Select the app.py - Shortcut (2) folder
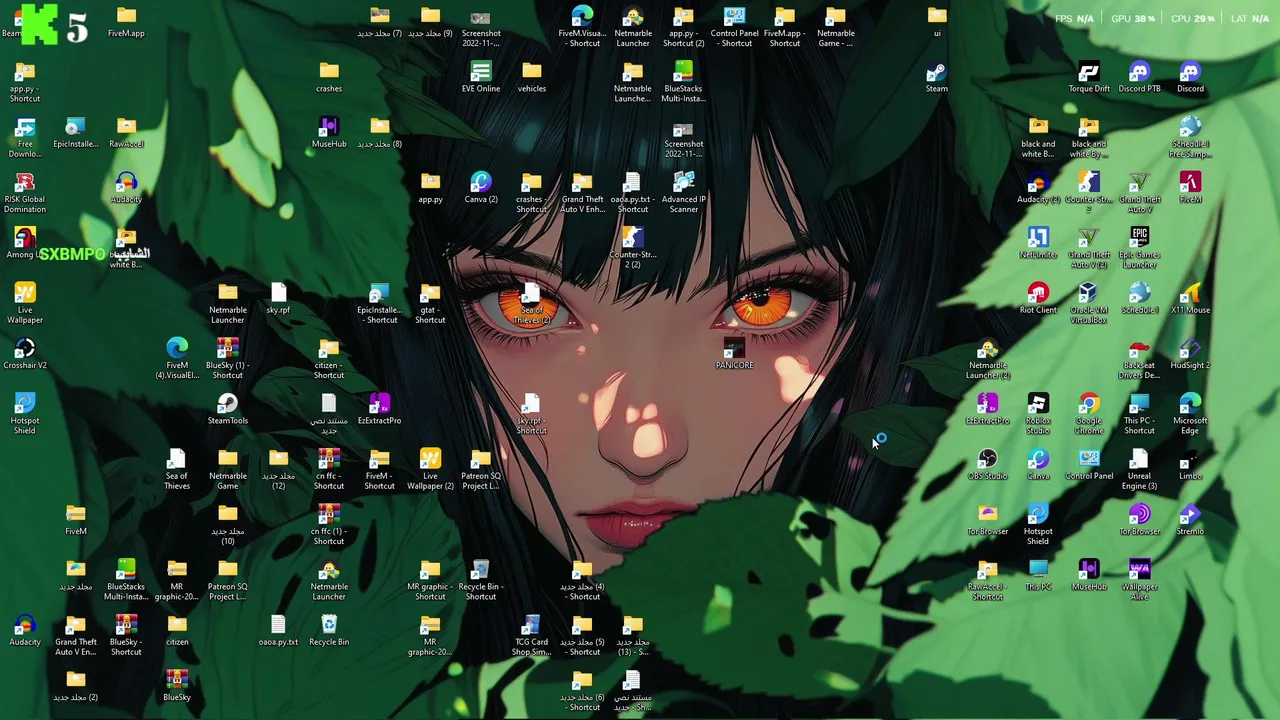 [683, 27]
